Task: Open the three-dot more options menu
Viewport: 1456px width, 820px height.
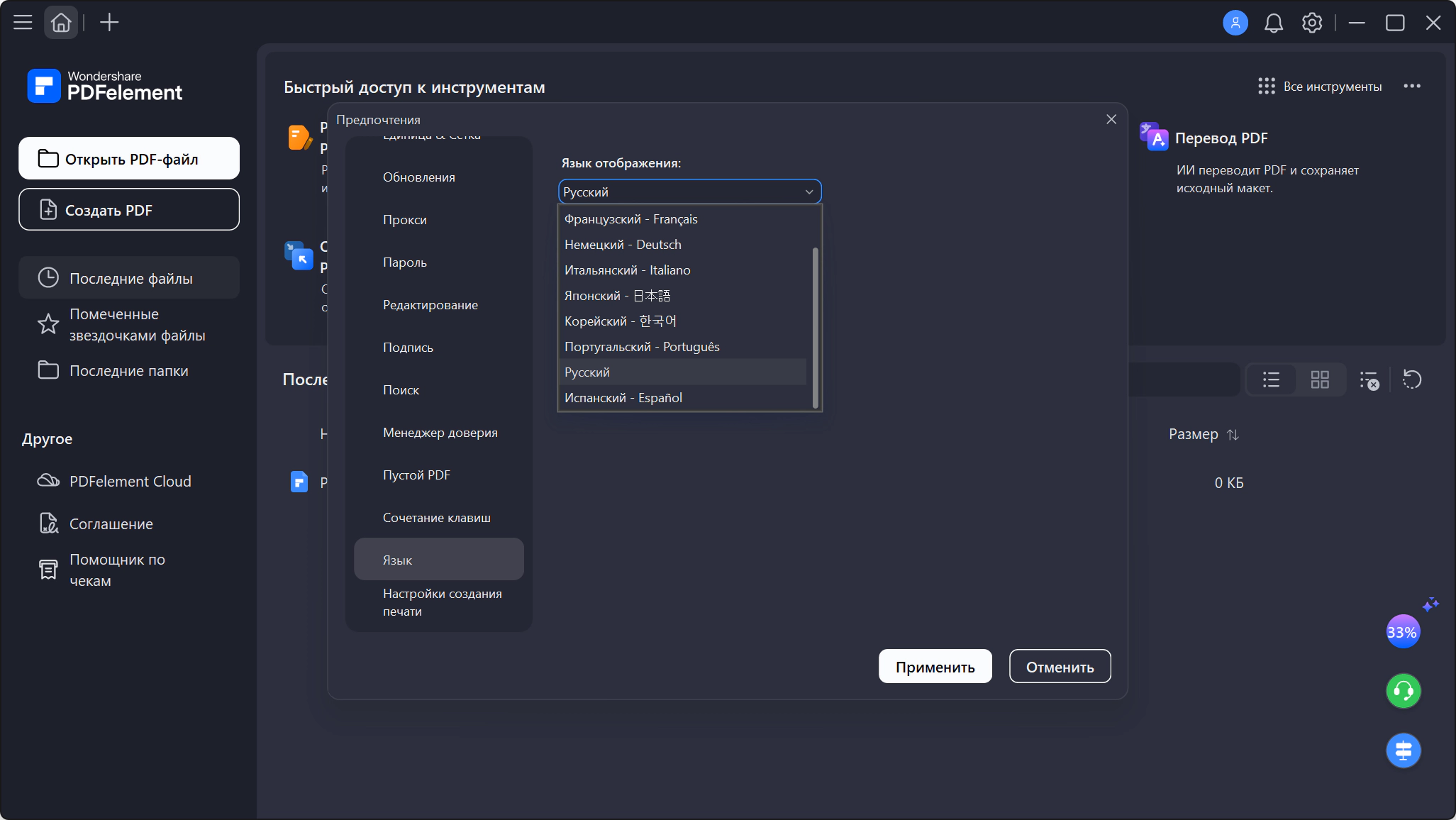Action: [1412, 86]
